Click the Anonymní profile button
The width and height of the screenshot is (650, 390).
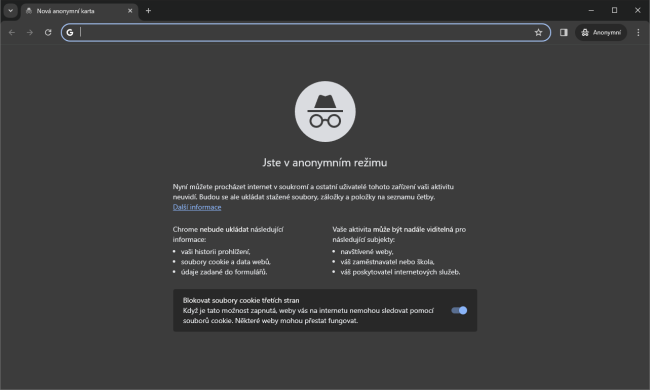[601, 32]
